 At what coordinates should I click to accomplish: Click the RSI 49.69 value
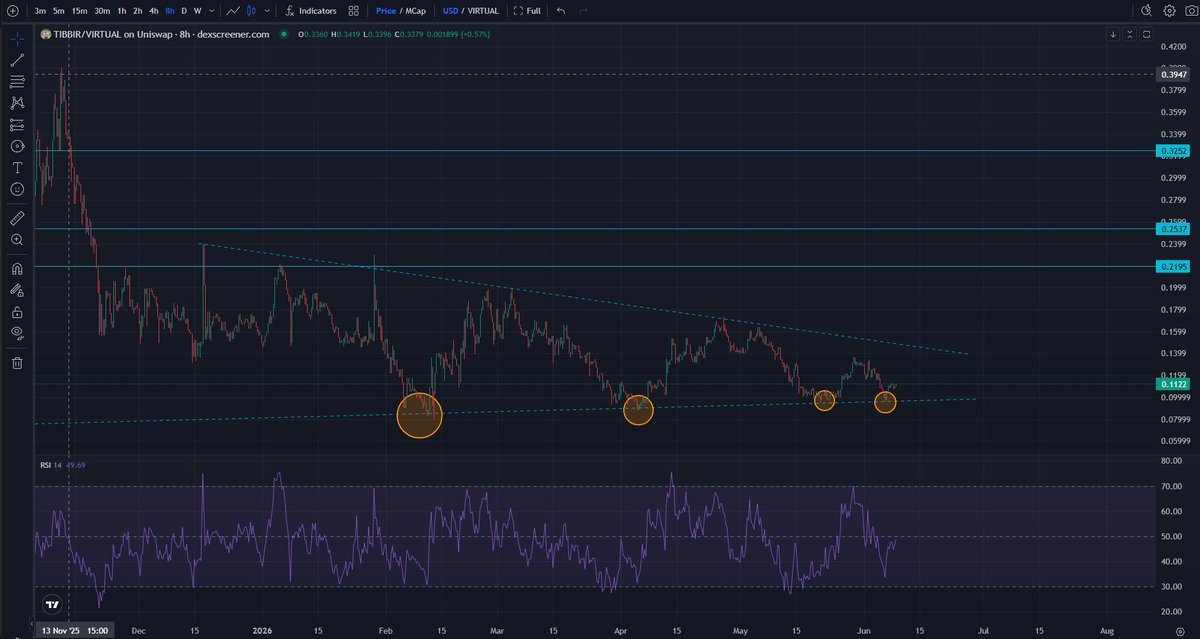(78, 465)
